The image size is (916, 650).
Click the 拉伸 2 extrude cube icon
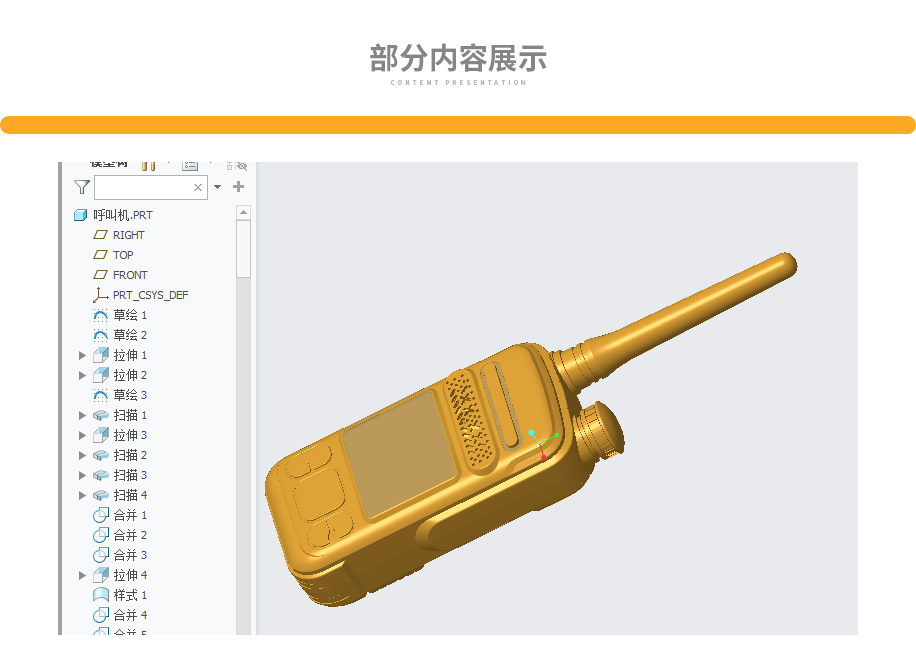(101, 374)
